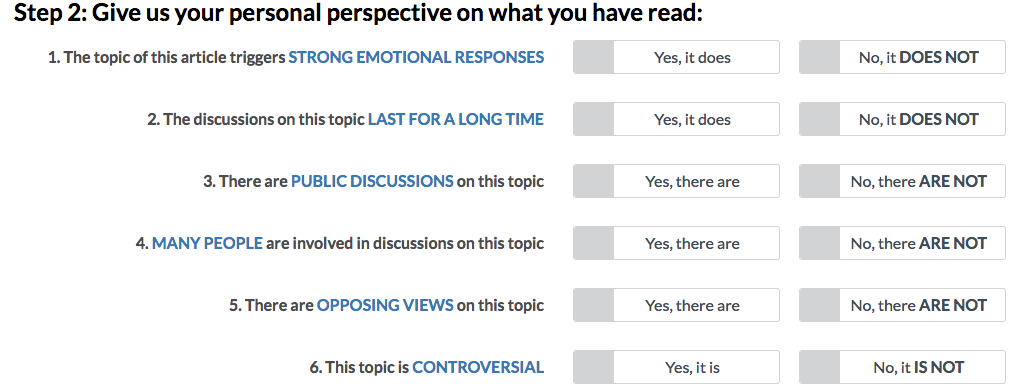Toggle gray box beside 'No, it IS NOT'
Image resolution: width=1011 pixels, height=387 pixels.
point(820,367)
